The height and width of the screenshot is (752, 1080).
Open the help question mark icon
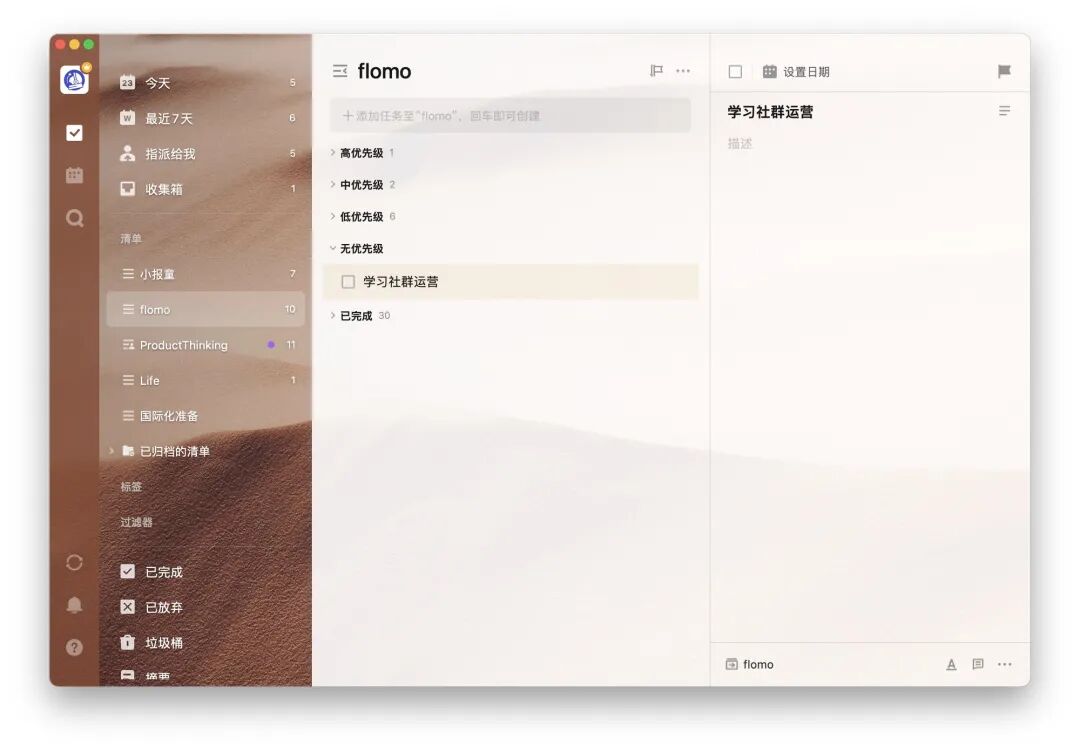[74, 647]
